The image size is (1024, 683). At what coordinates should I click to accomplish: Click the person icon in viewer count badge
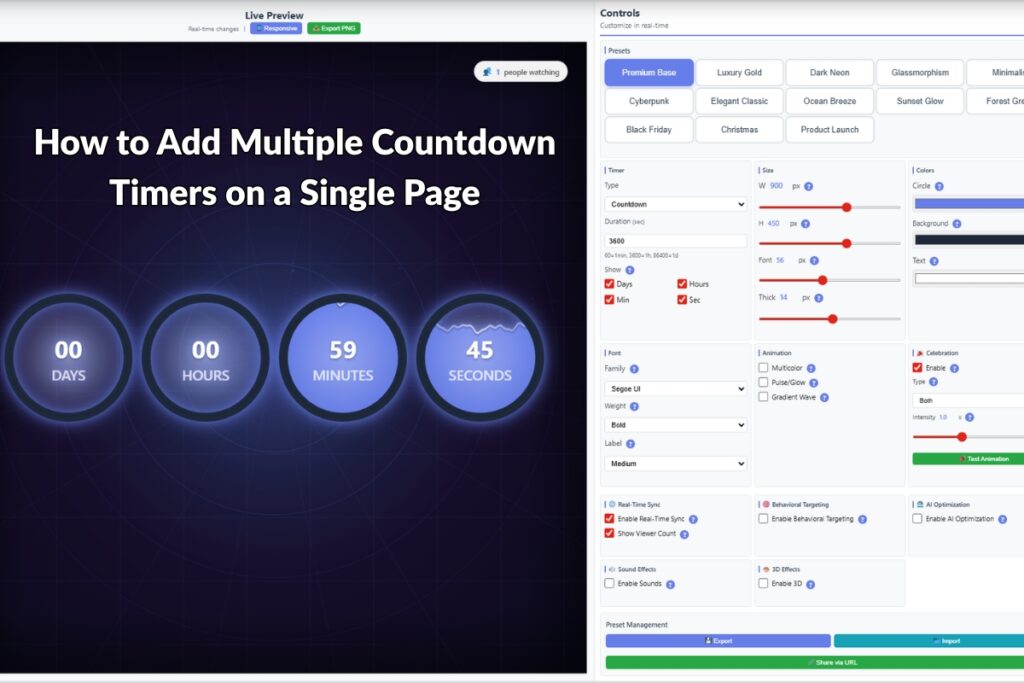pyautogui.click(x=487, y=71)
